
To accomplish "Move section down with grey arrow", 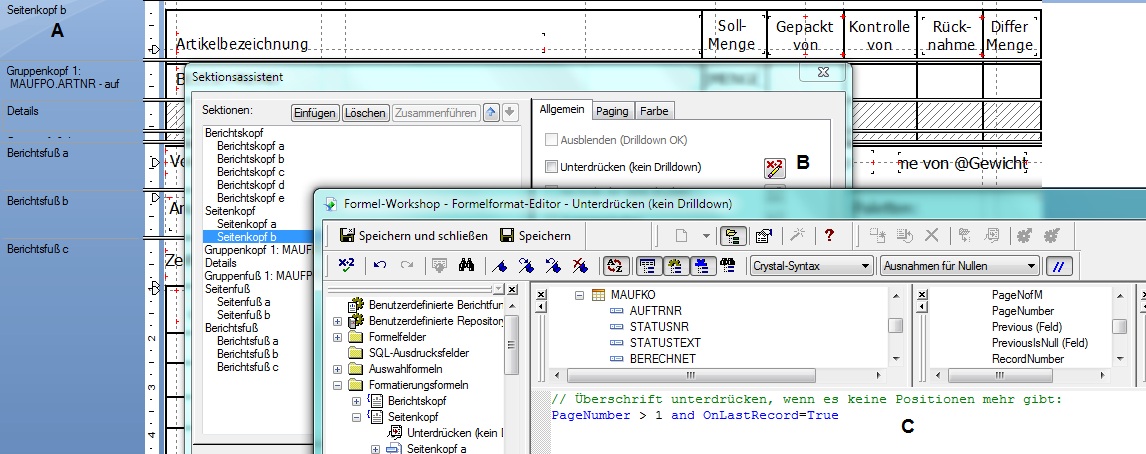I will point(510,113).
